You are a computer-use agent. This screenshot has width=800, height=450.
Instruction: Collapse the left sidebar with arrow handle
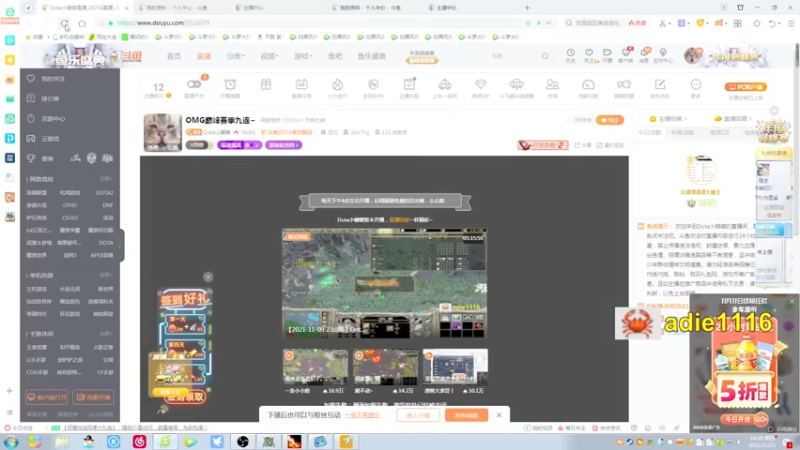click(121, 246)
